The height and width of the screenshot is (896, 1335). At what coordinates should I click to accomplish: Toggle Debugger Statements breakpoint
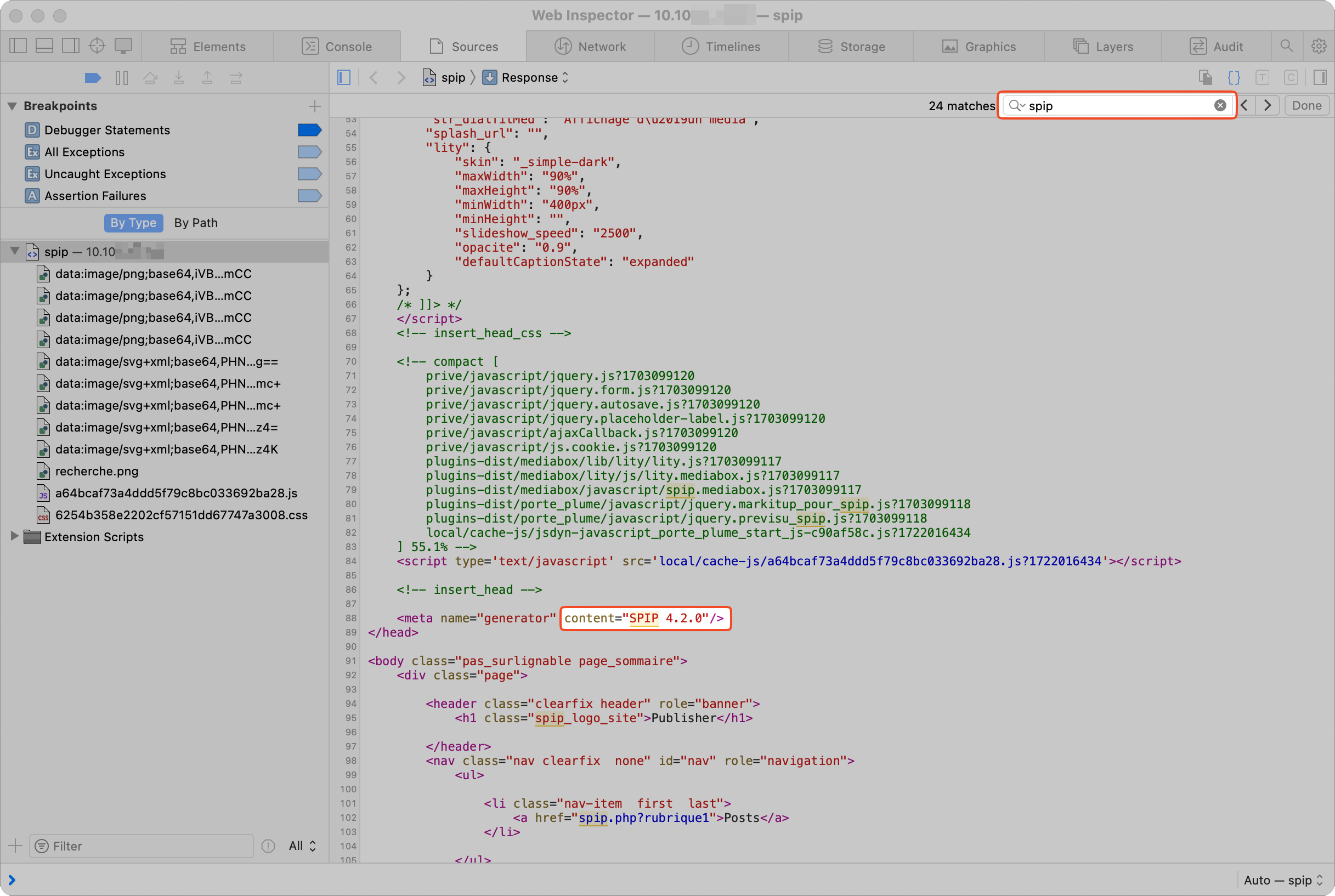[x=310, y=131]
